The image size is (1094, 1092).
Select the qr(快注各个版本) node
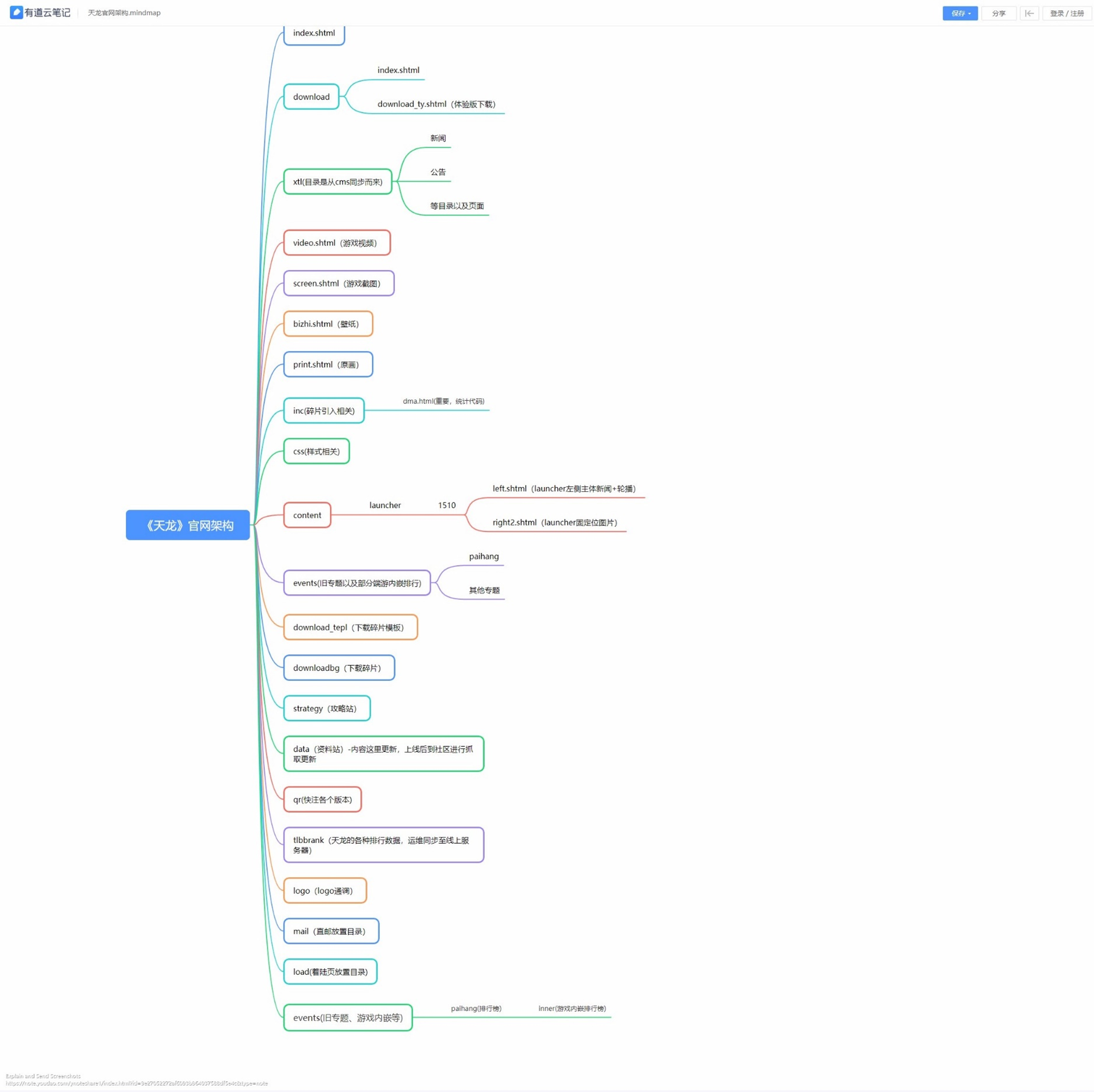[x=322, y=799]
